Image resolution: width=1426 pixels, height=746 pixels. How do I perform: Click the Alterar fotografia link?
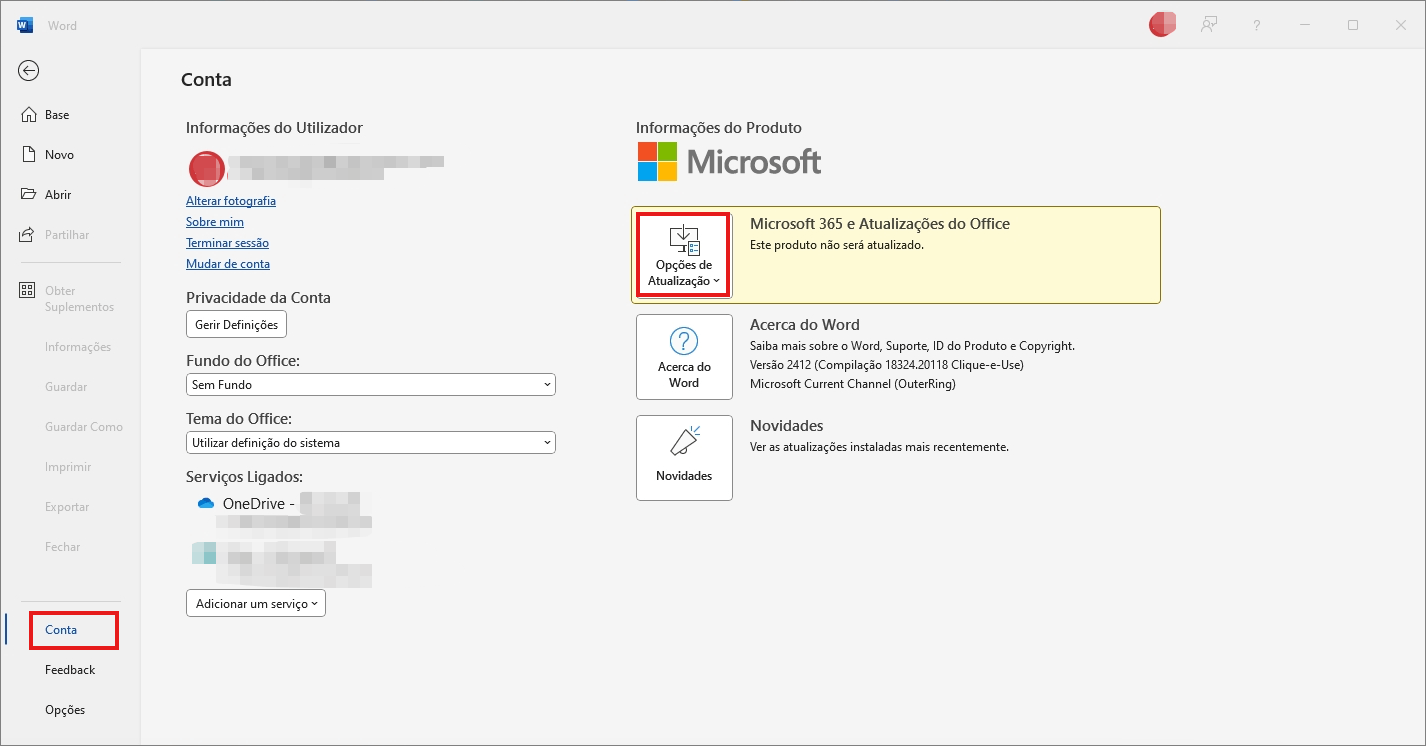[231, 201]
